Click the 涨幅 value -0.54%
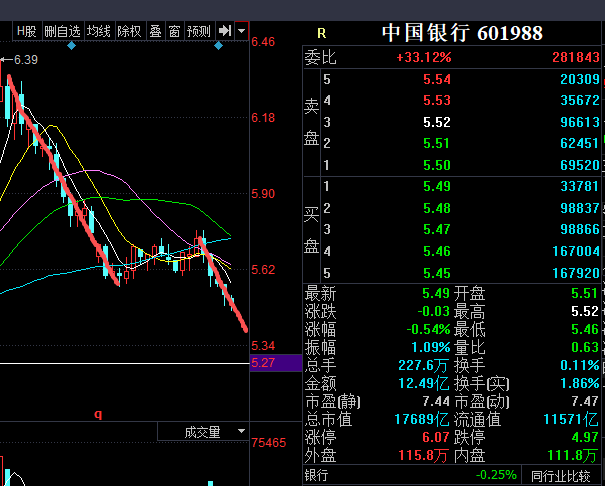Viewport: 605px width, 486px height. pos(428,329)
